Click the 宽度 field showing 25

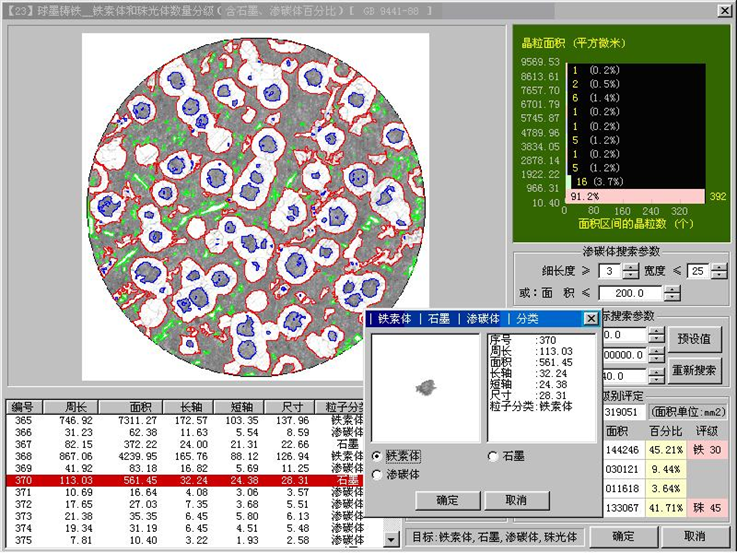(695, 271)
